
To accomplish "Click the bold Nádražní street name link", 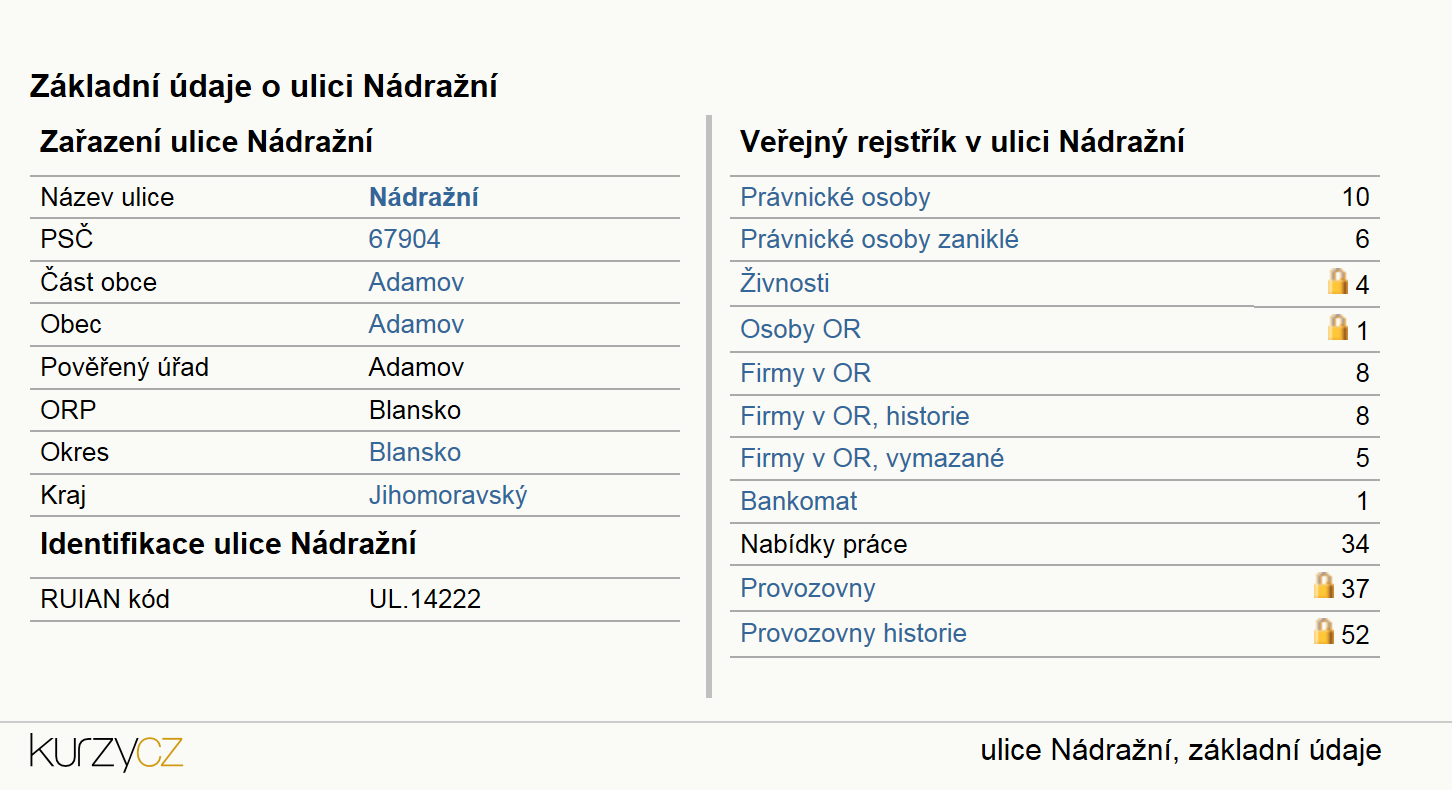I will [424, 197].
